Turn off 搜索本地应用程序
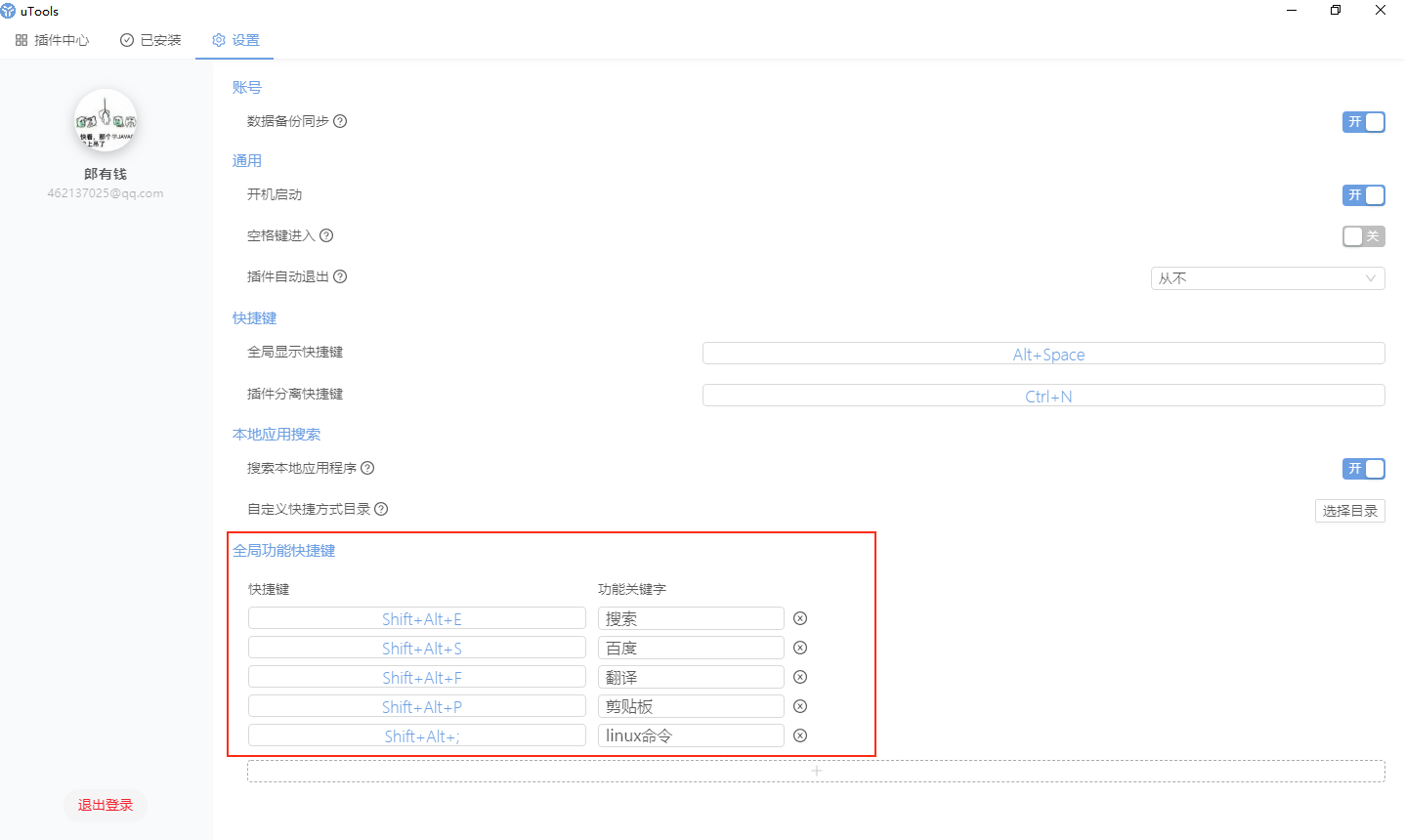Screen dimensions: 1405x840 pyautogui.click(x=1364, y=469)
